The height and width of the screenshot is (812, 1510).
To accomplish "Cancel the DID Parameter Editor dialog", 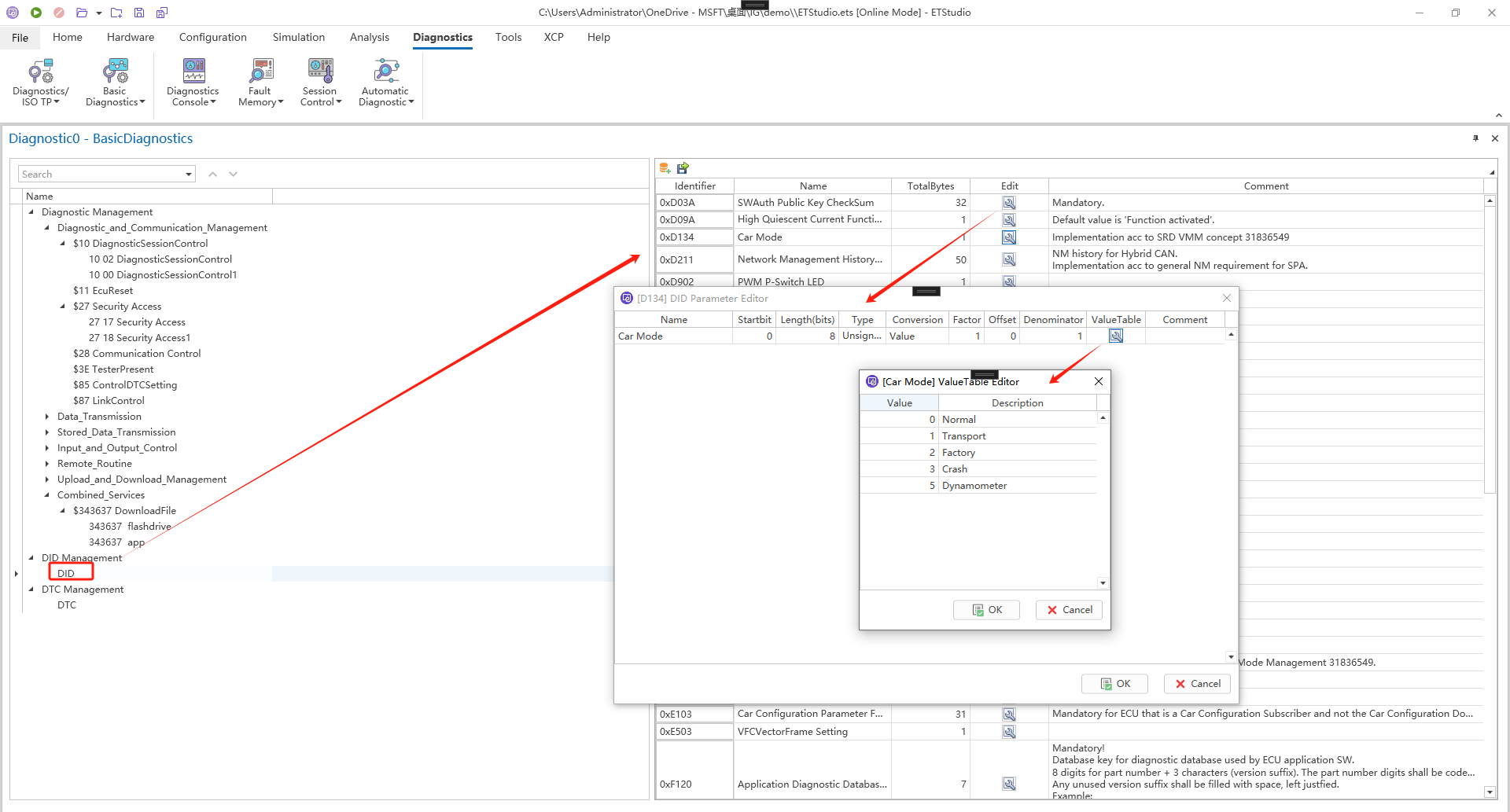I will 1197,684.
